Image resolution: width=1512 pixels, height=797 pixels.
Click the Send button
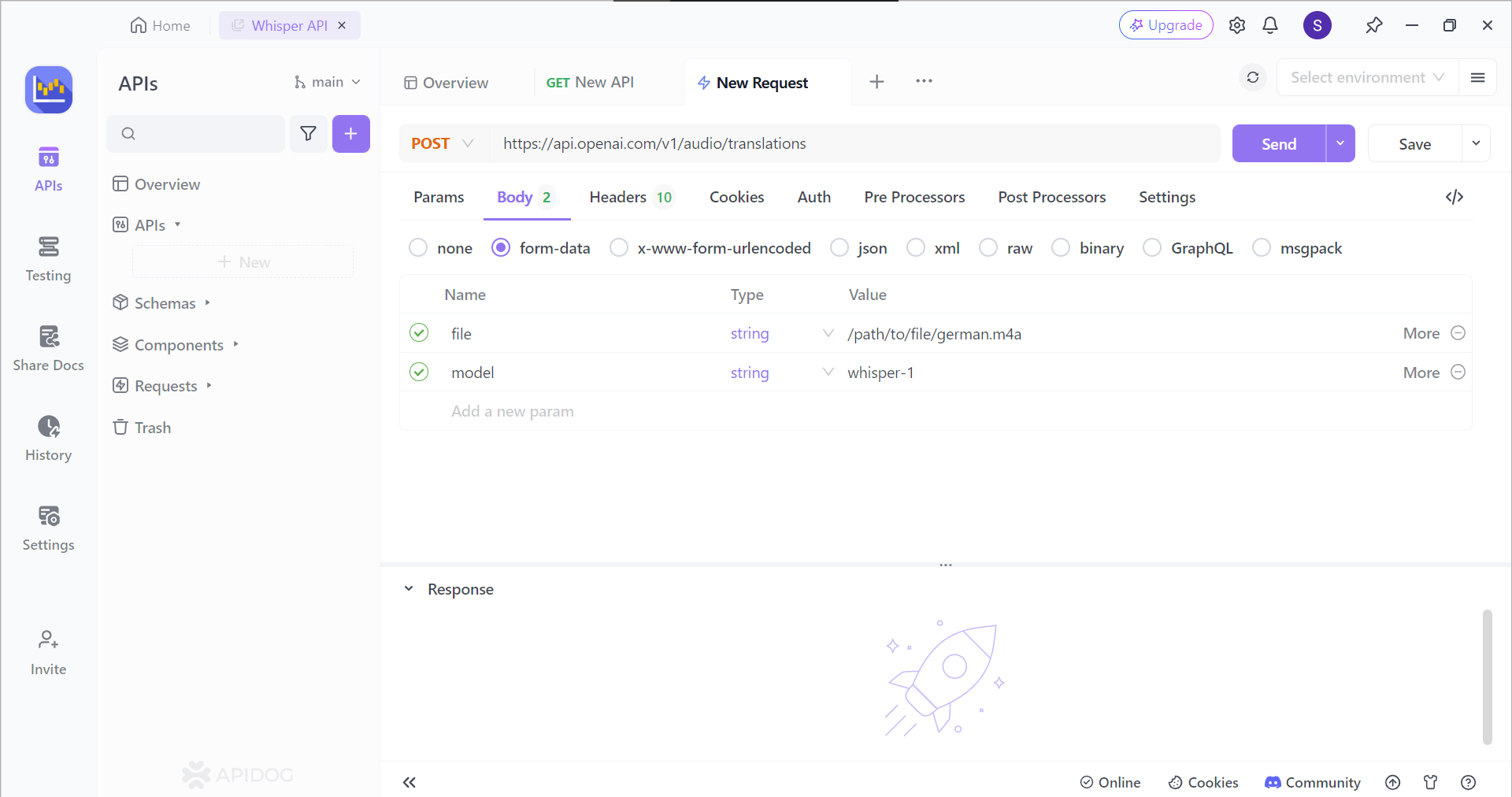coord(1278,144)
